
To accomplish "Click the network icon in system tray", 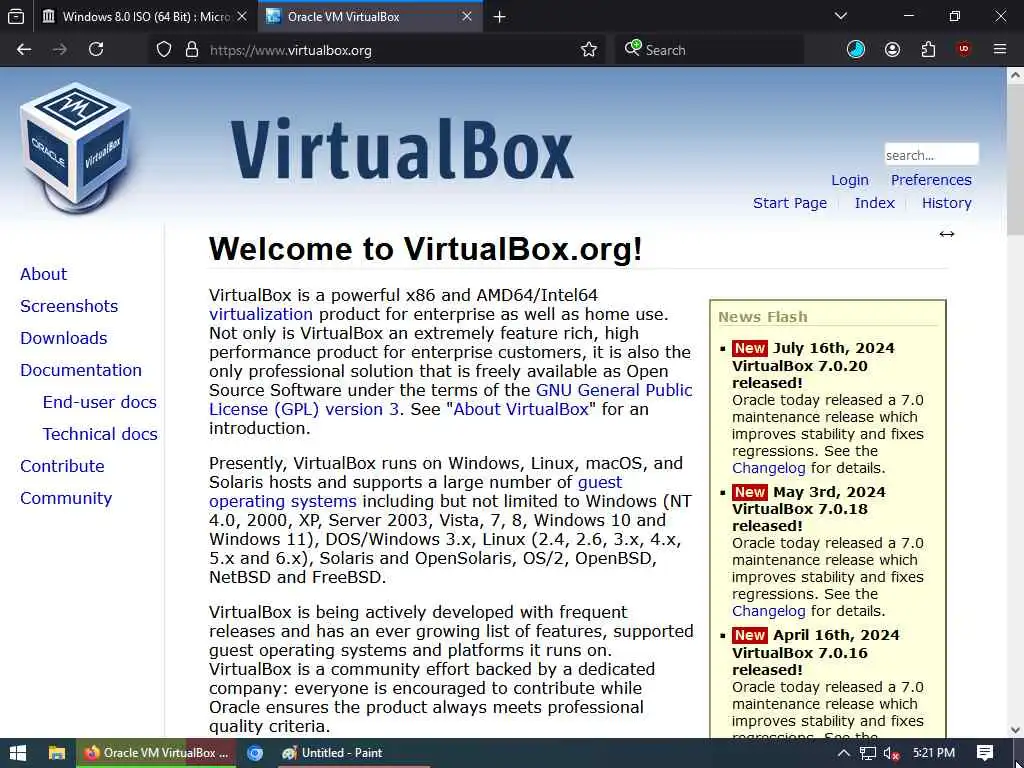I will 867,754.
